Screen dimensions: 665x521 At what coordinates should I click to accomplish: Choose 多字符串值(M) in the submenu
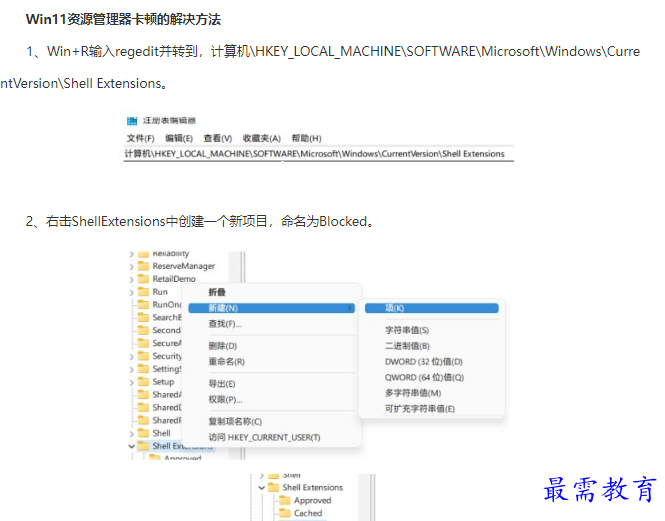tap(413, 393)
